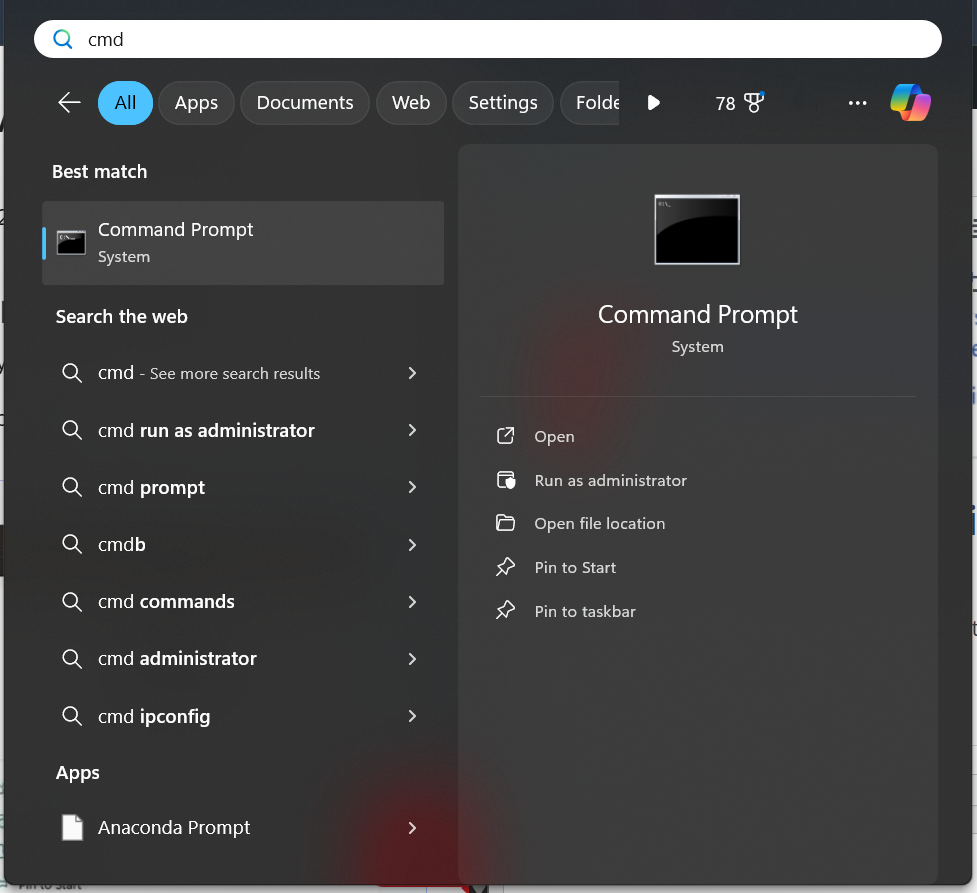Select the Web filter tab
977x893 pixels.
(x=411, y=103)
